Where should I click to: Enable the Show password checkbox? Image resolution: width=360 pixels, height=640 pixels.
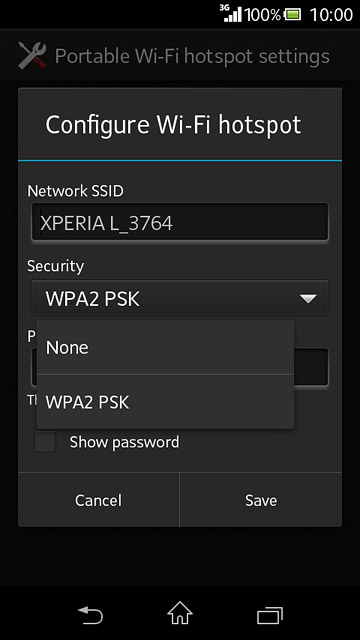(x=45, y=442)
